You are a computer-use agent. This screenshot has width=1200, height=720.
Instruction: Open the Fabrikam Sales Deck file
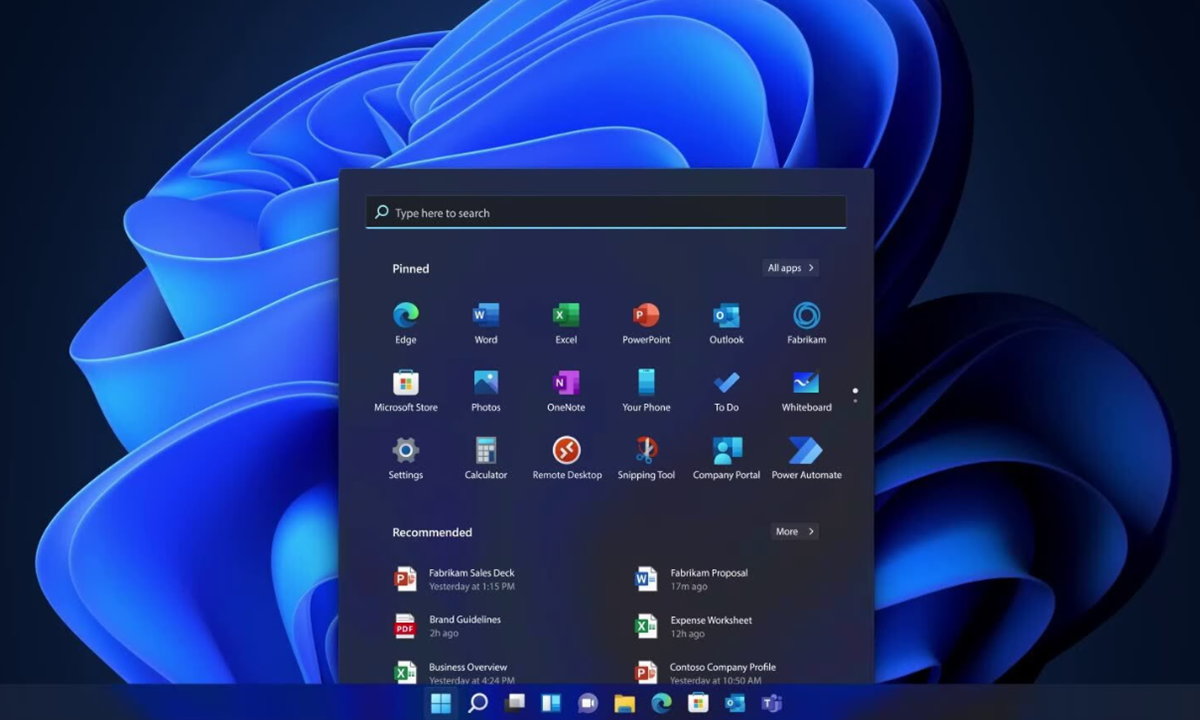(x=470, y=579)
